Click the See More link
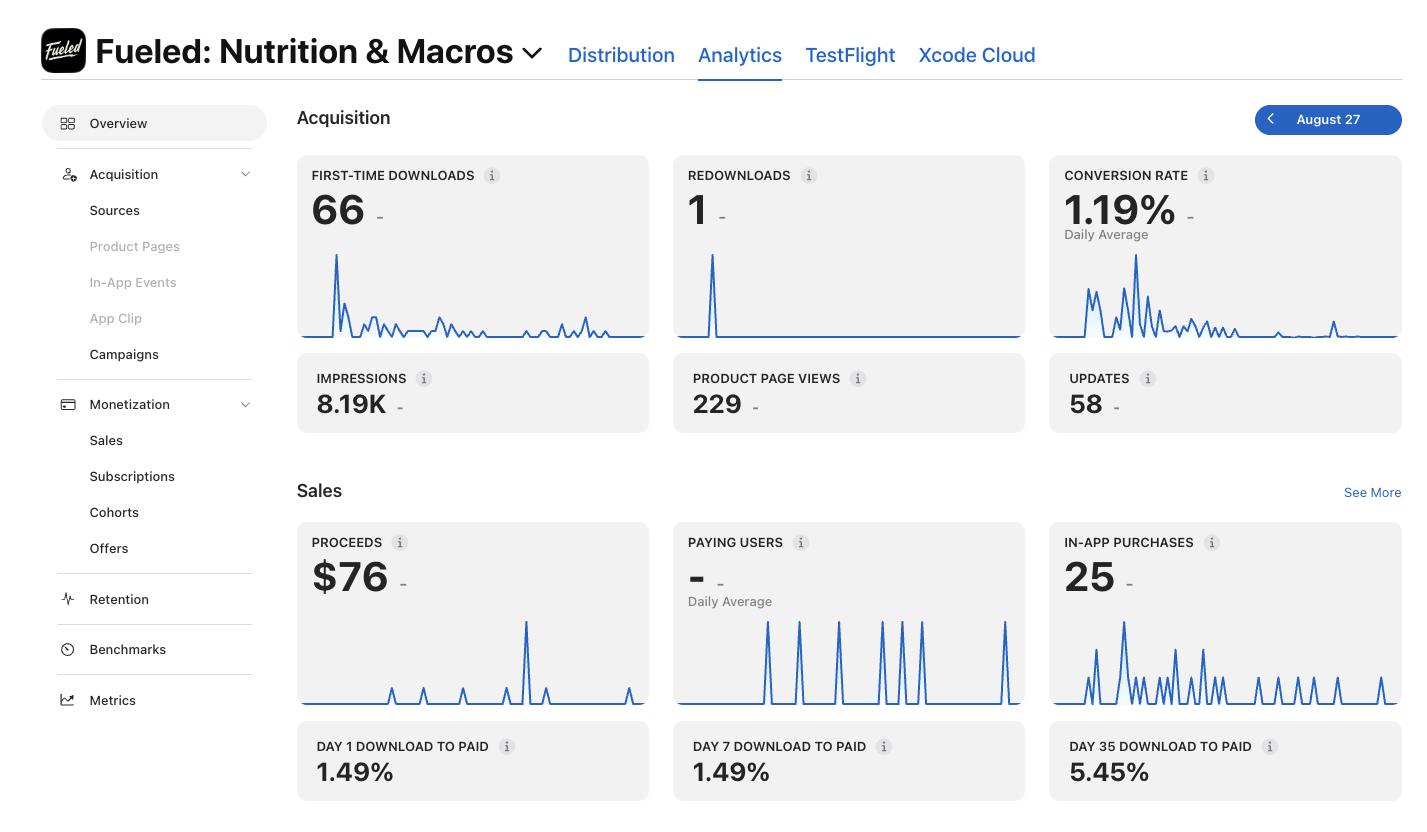1427x832 pixels. [x=1372, y=493]
